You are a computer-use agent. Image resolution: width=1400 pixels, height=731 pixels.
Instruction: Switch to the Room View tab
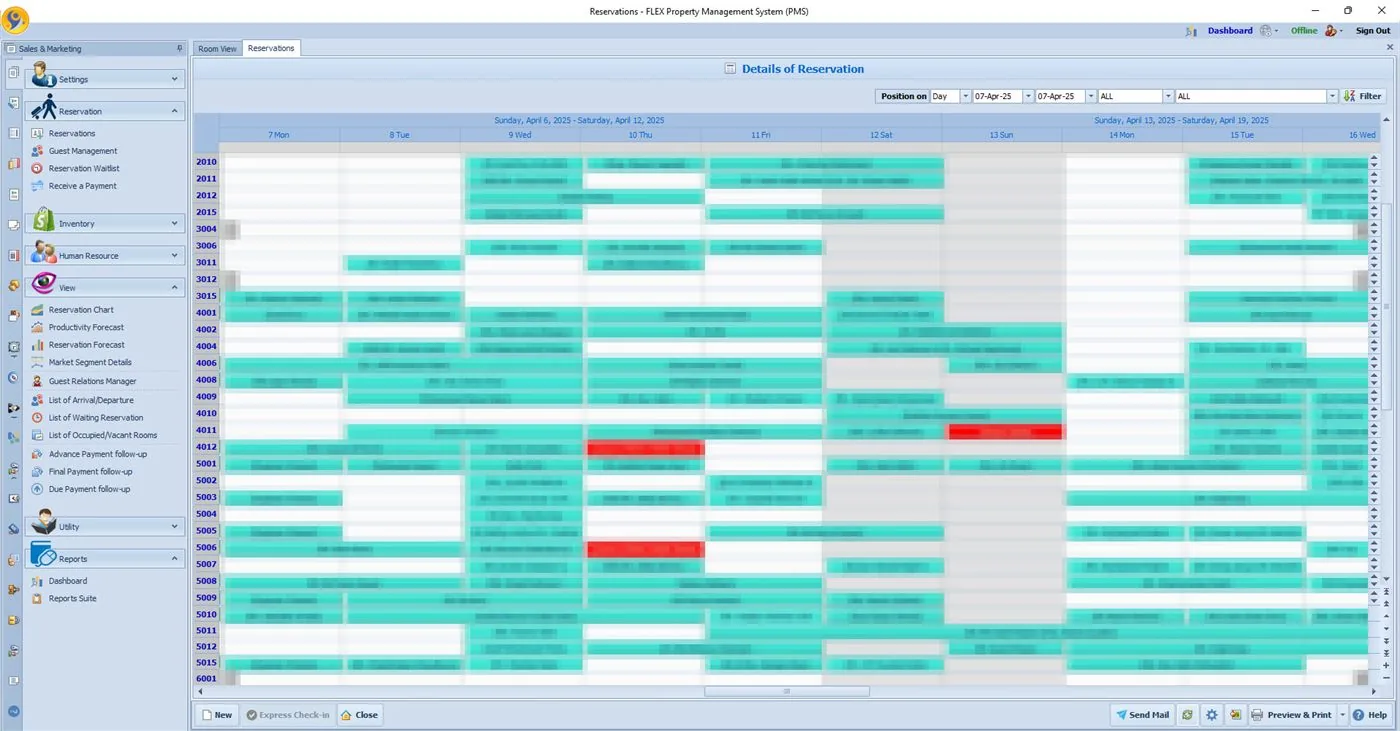click(218, 48)
